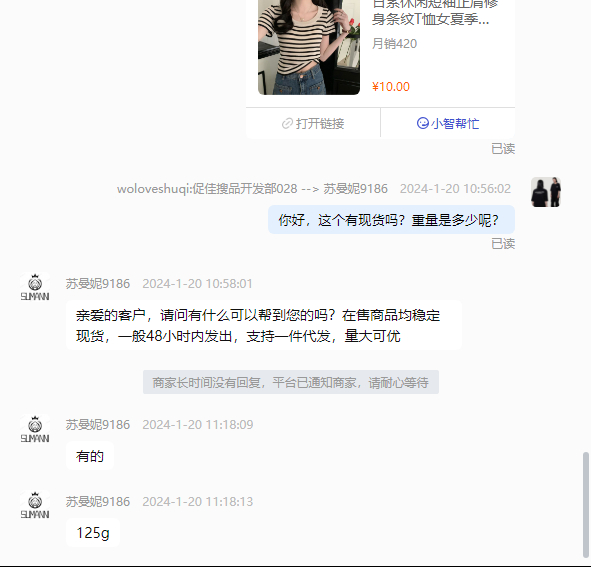Click the product title 身条纹T恤女夏季
The height and width of the screenshot is (567, 591).
(430, 19)
